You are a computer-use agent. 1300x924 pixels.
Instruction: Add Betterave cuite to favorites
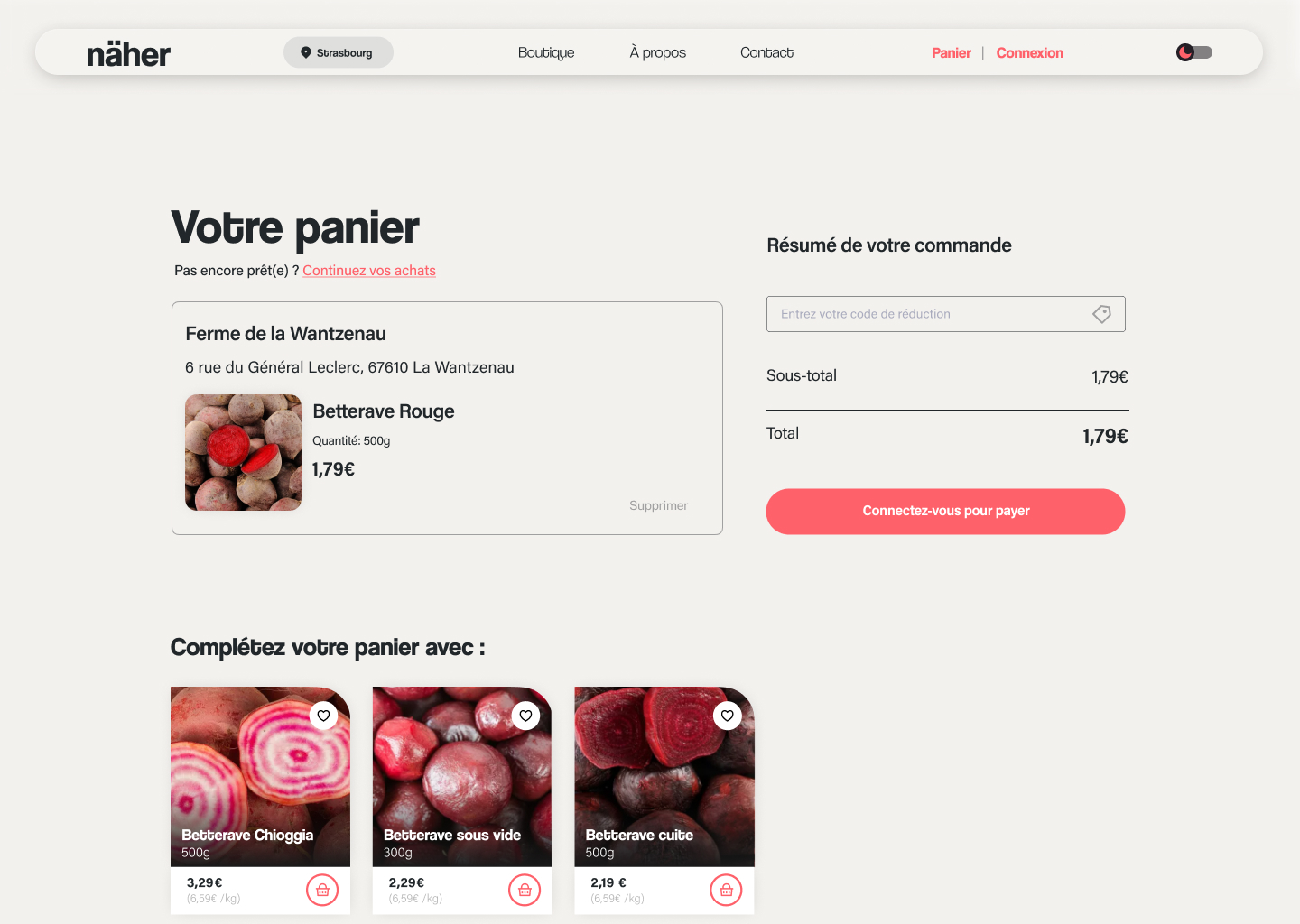click(728, 716)
